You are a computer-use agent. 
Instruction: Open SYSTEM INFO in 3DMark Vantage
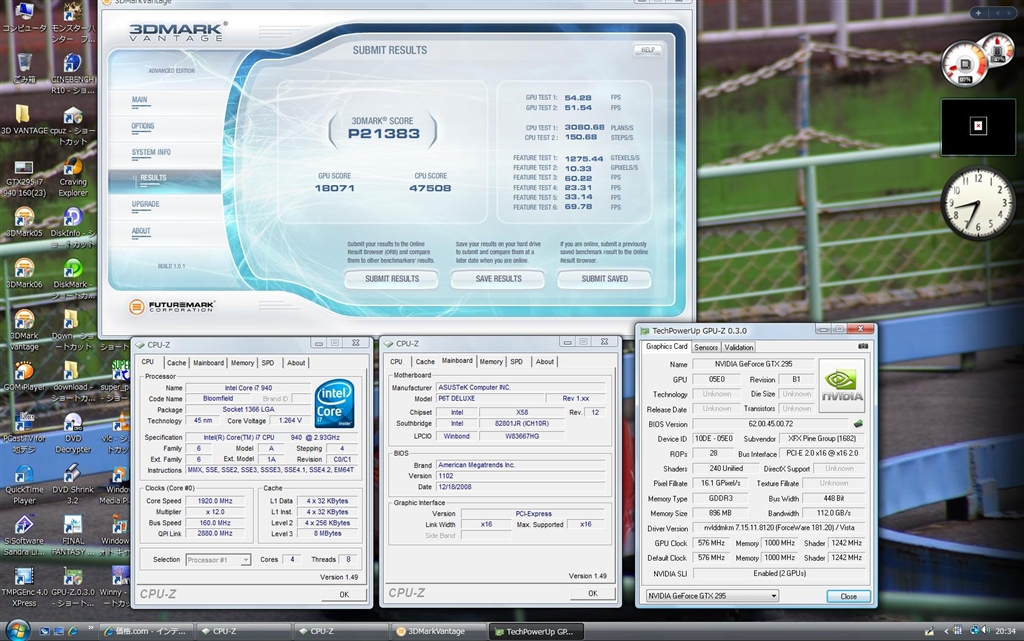point(151,153)
